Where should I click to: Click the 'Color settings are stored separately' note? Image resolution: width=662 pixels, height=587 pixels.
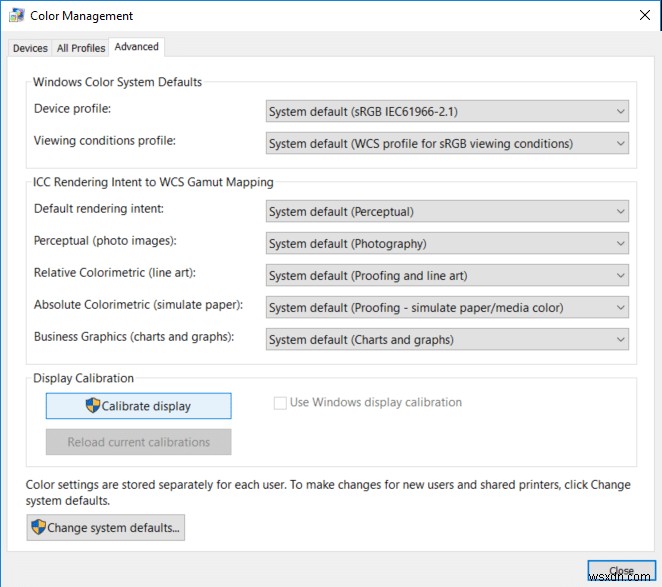coord(328,492)
